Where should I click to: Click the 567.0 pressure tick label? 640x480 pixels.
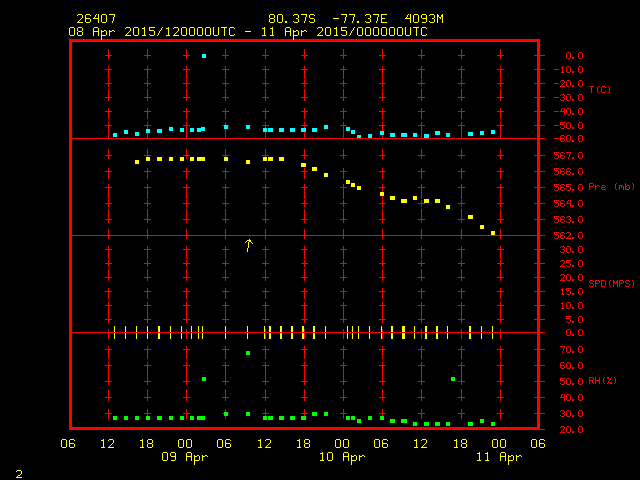tap(569, 156)
